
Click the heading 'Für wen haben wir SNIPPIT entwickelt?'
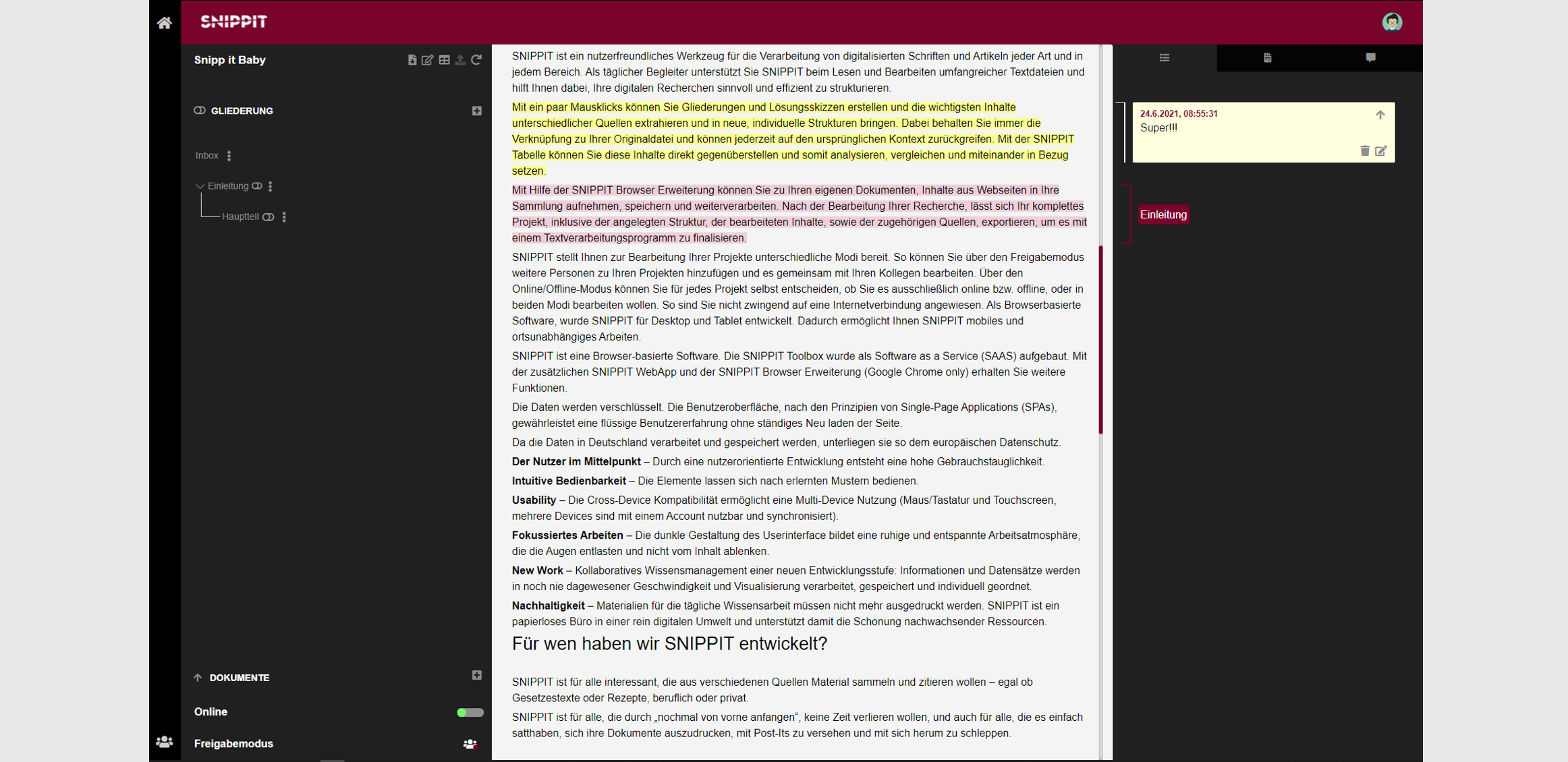(x=669, y=644)
